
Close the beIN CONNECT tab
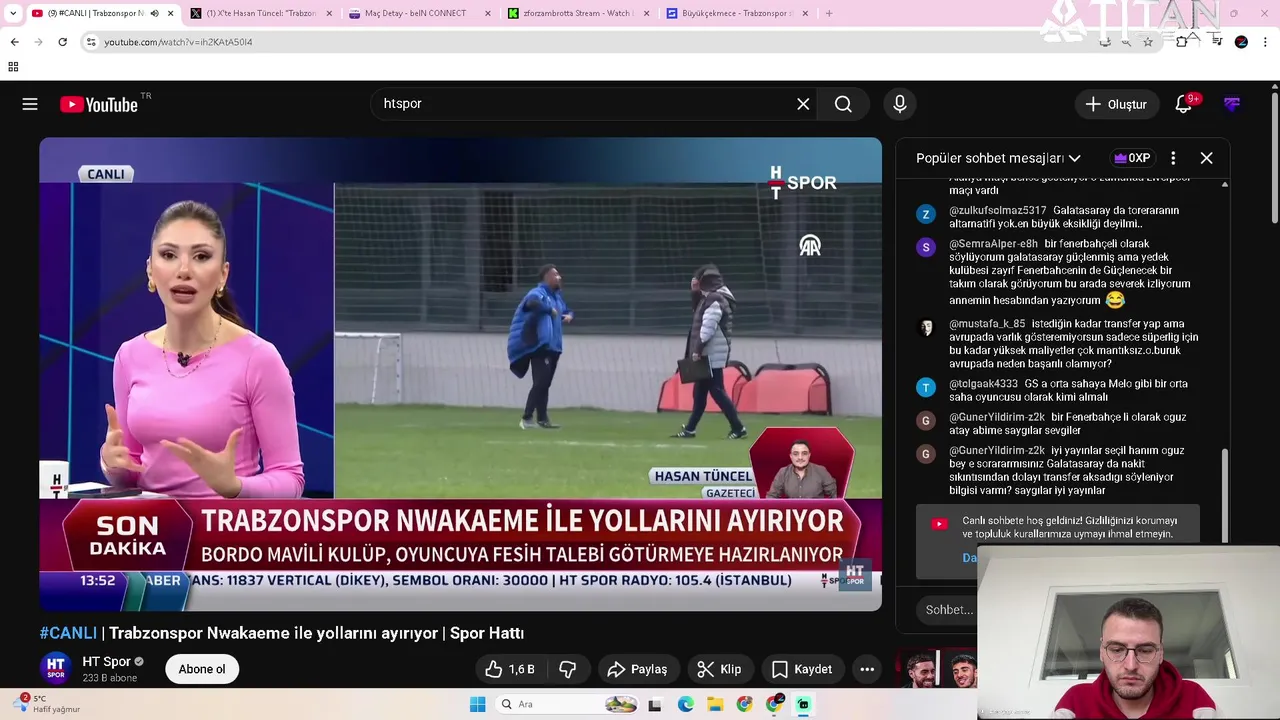coord(487,13)
